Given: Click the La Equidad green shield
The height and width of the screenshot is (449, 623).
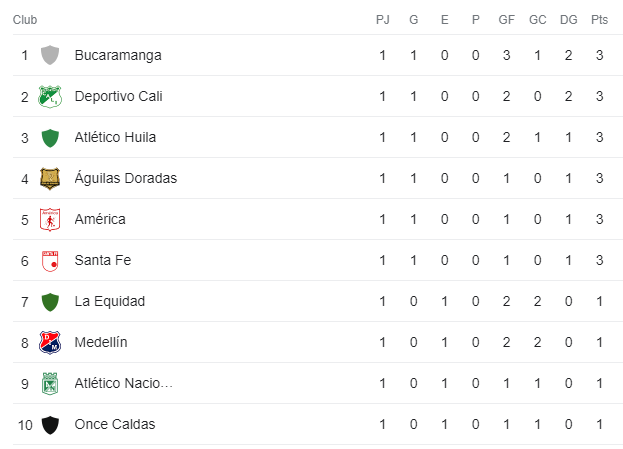Looking at the screenshot, I should [x=50, y=302].
